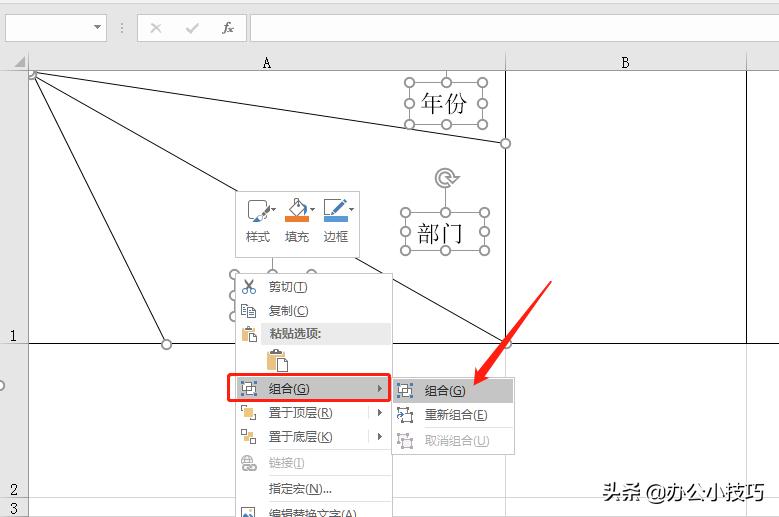Image resolution: width=779 pixels, height=517 pixels.
Task: Click the Paste Options (粘贴选项) clipboard icon
Action: click(249, 334)
